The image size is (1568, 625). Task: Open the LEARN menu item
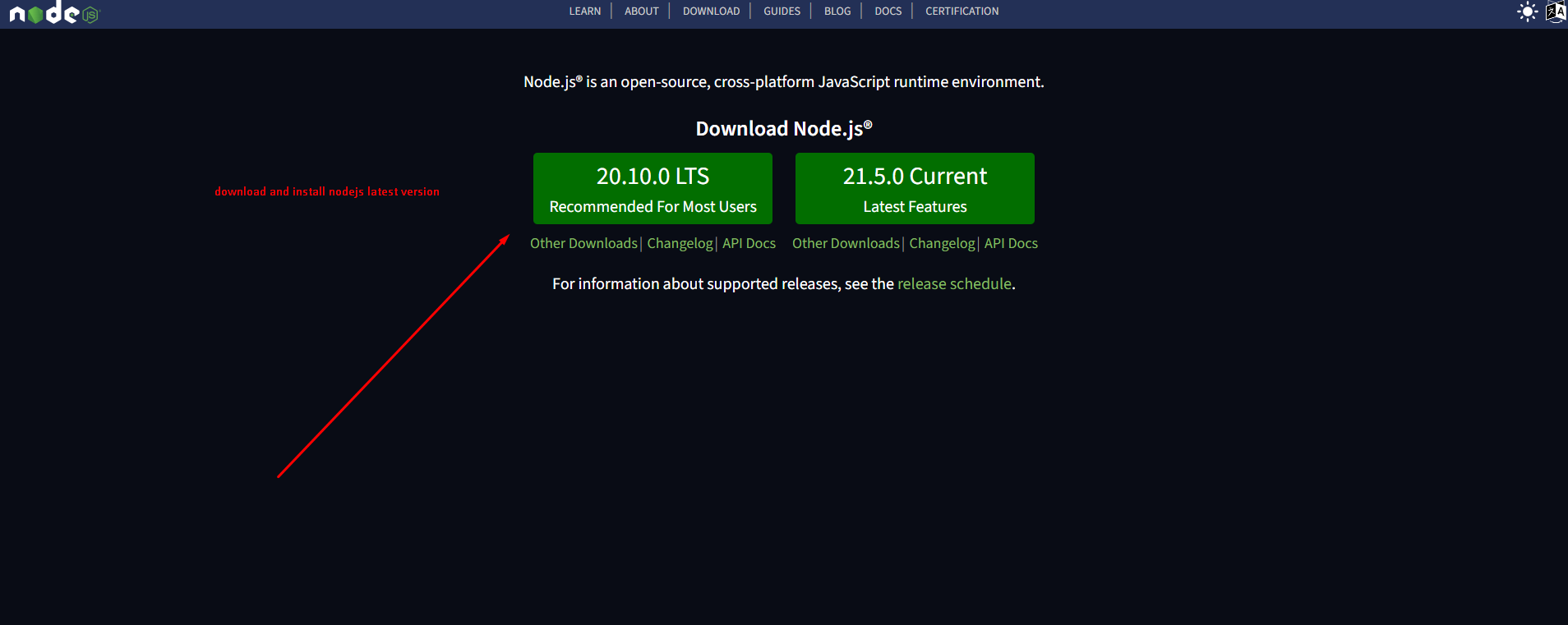(x=584, y=11)
